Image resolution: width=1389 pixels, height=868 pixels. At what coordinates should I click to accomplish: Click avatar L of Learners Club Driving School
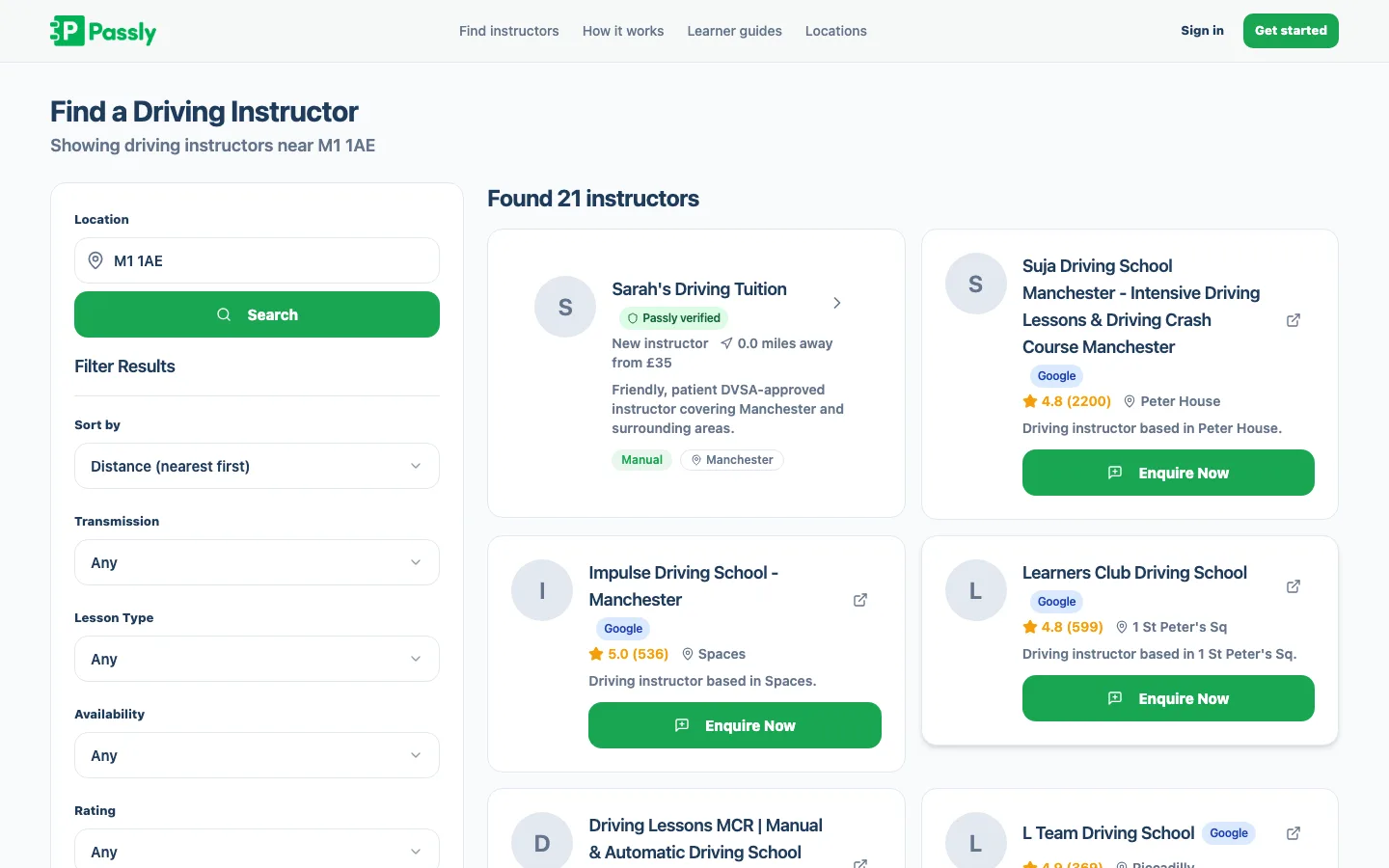pyautogui.click(x=976, y=590)
